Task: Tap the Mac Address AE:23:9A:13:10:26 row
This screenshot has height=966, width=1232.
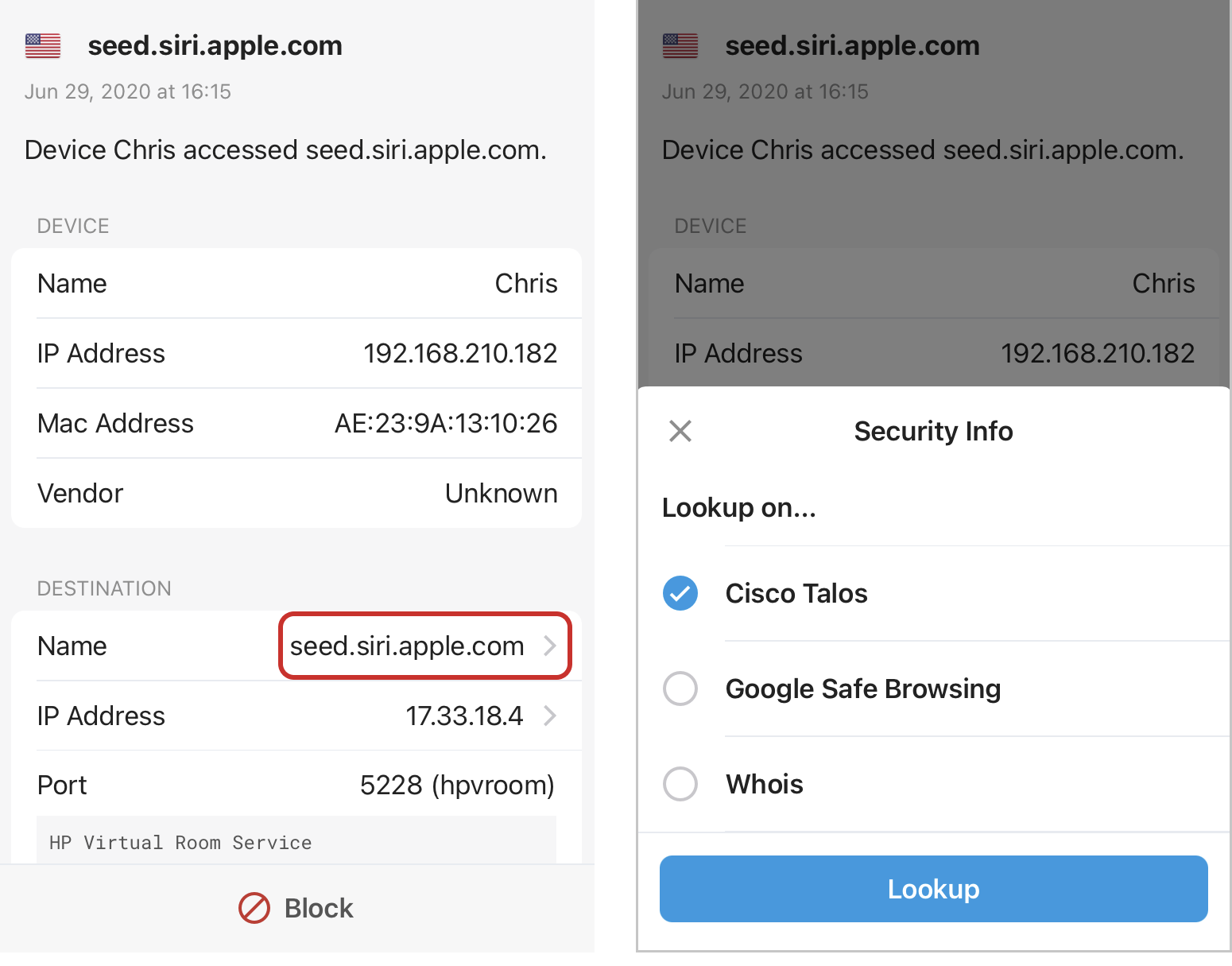Action: [x=296, y=423]
